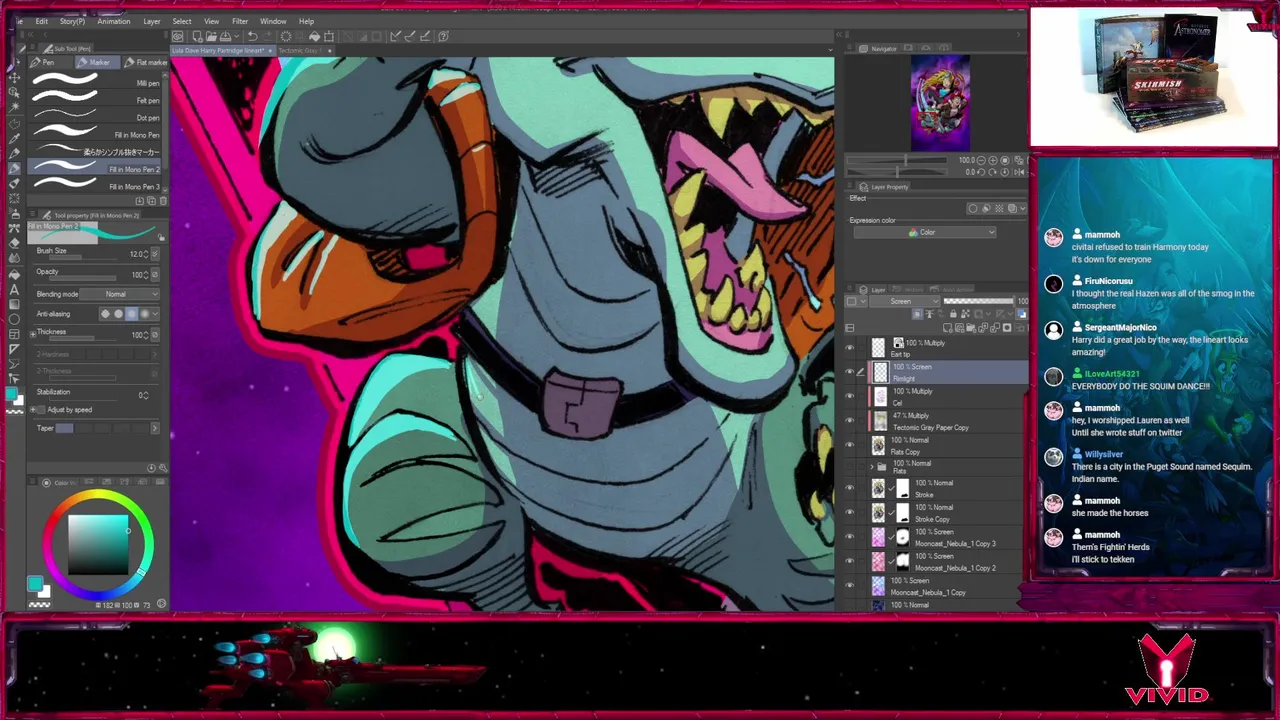Hide Mooncast_Nebula_1 Copy 3 layer
The width and height of the screenshot is (1280, 720).
849,537
